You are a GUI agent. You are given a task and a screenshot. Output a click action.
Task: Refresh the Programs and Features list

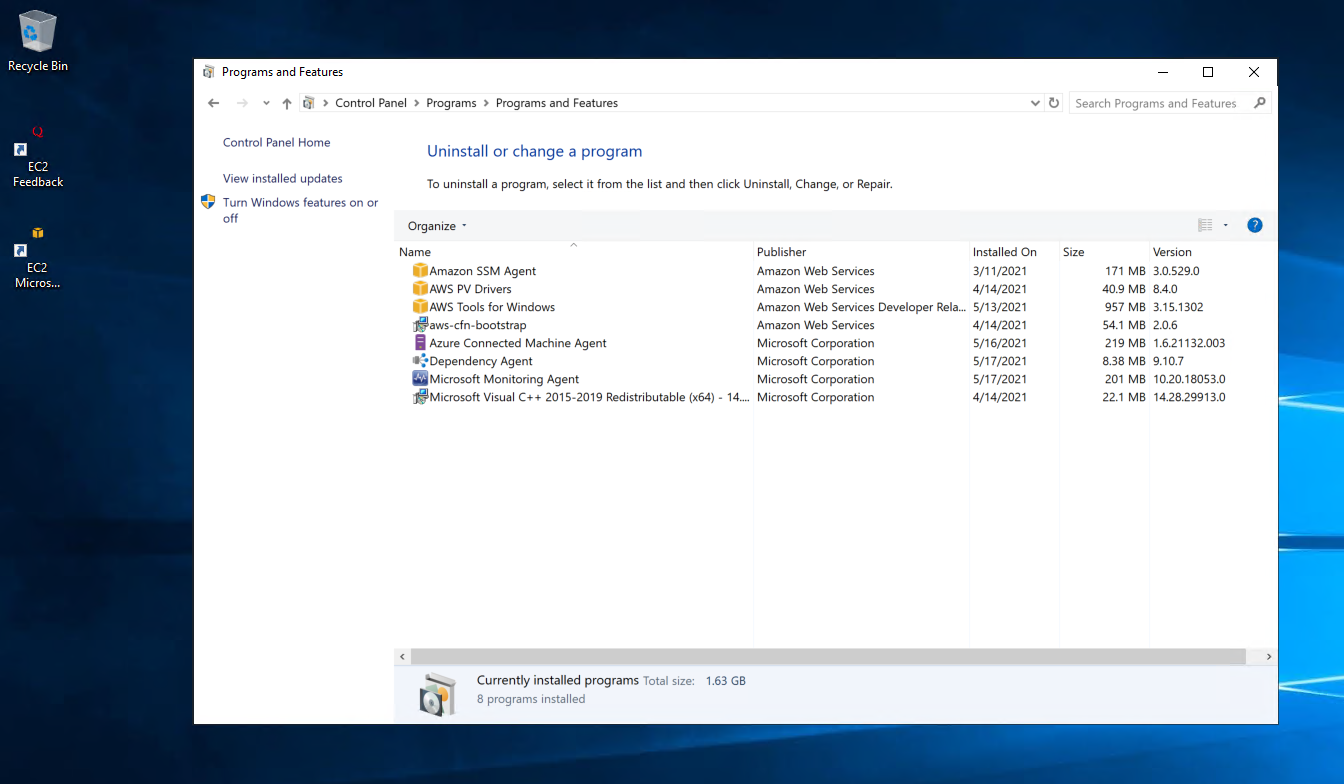pyautogui.click(x=1053, y=103)
